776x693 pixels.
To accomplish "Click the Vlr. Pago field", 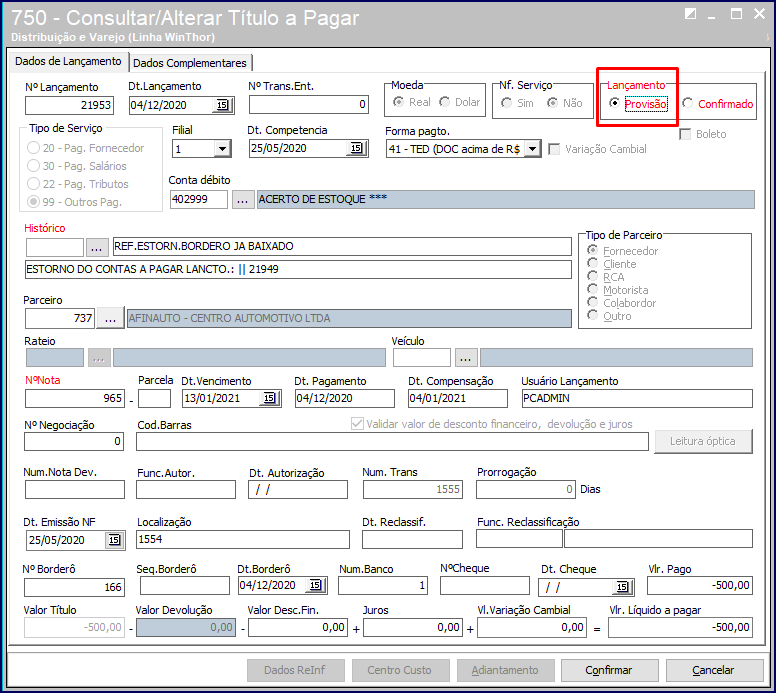I will pyautogui.click(x=700, y=585).
